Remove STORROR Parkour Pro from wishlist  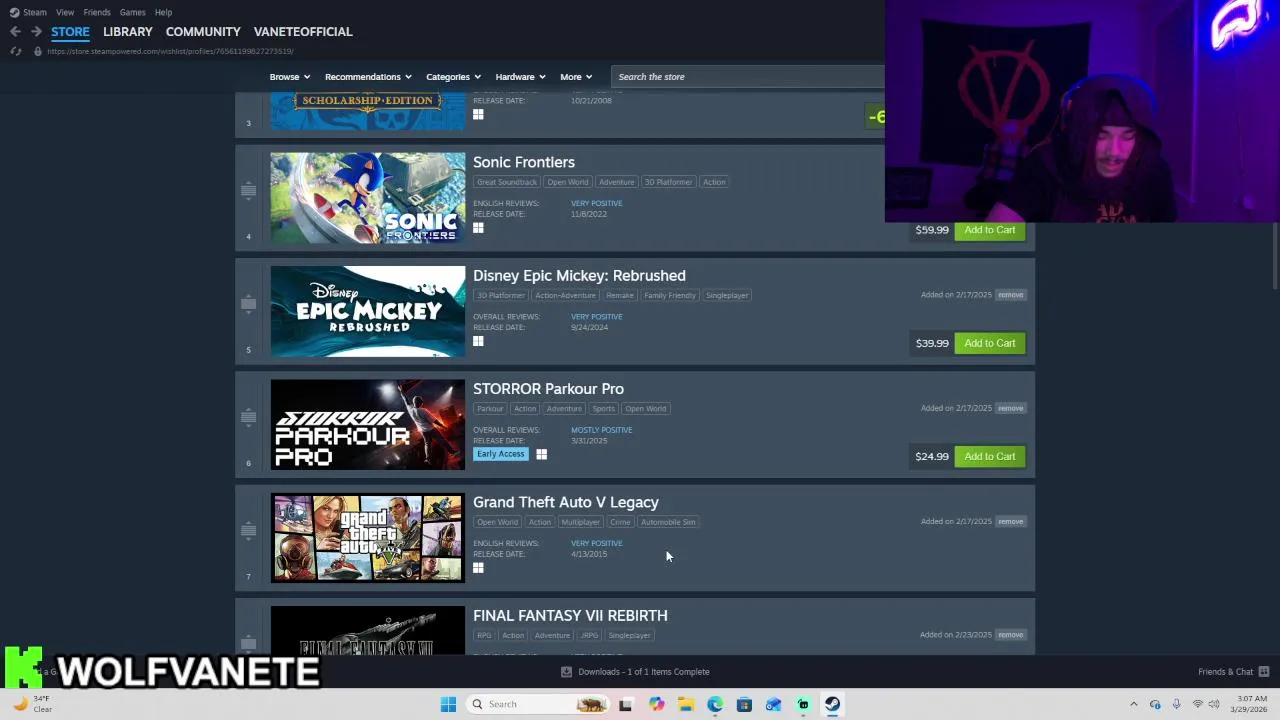(1010, 408)
